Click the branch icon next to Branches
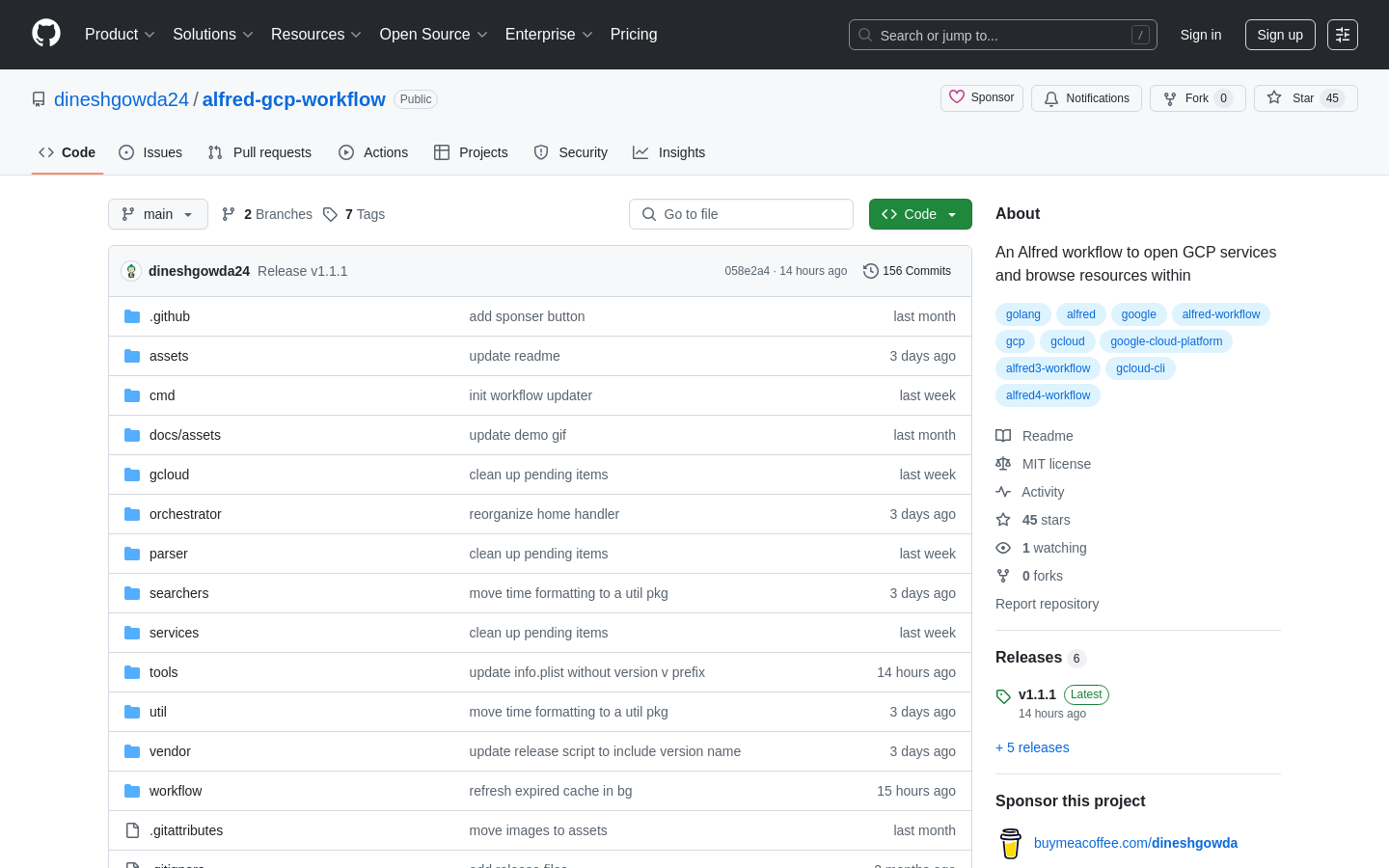The width and height of the screenshot is (1389, 868). pos(229,214)
